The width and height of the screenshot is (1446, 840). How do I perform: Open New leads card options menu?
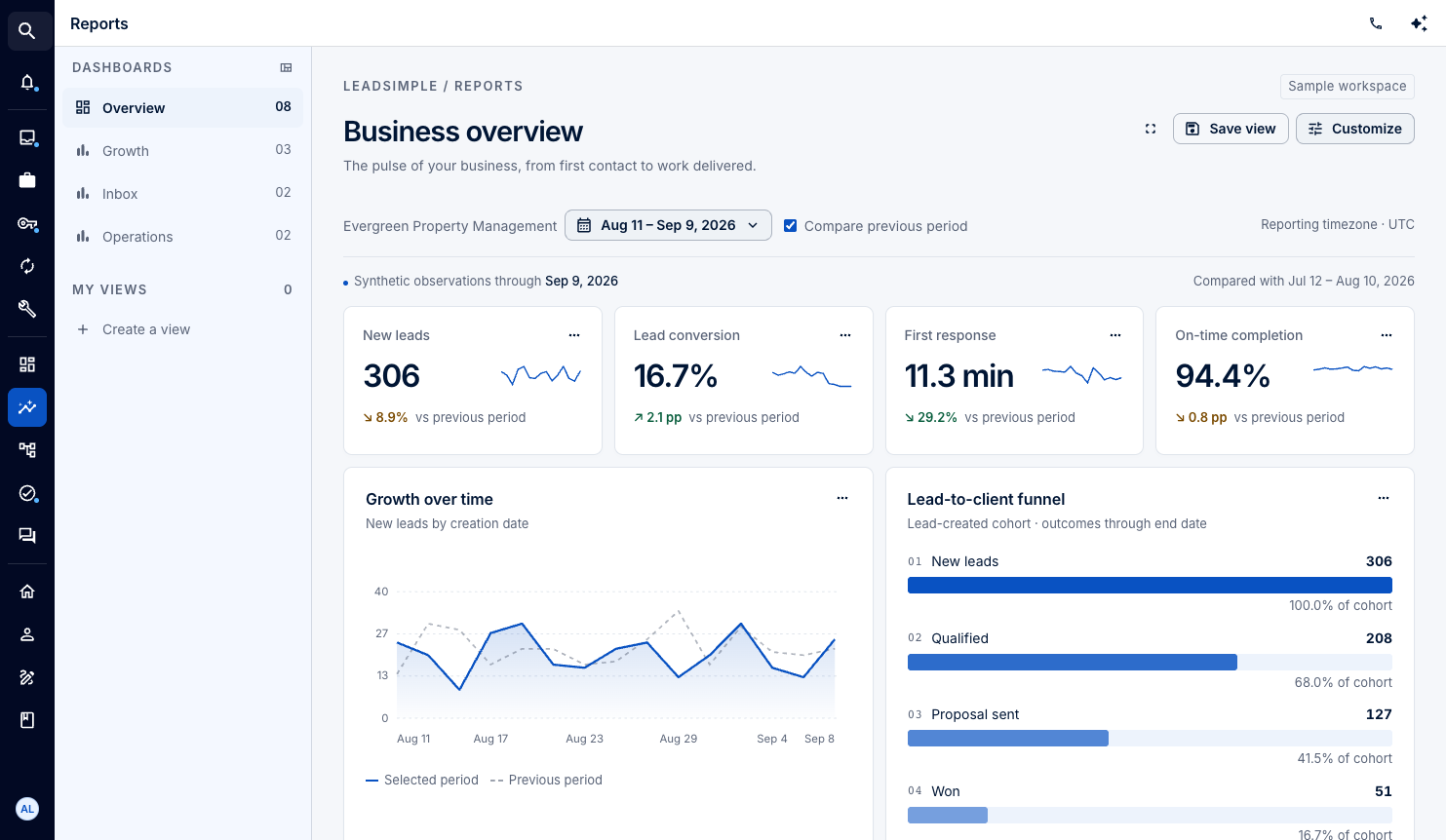[x=574, y=335]
